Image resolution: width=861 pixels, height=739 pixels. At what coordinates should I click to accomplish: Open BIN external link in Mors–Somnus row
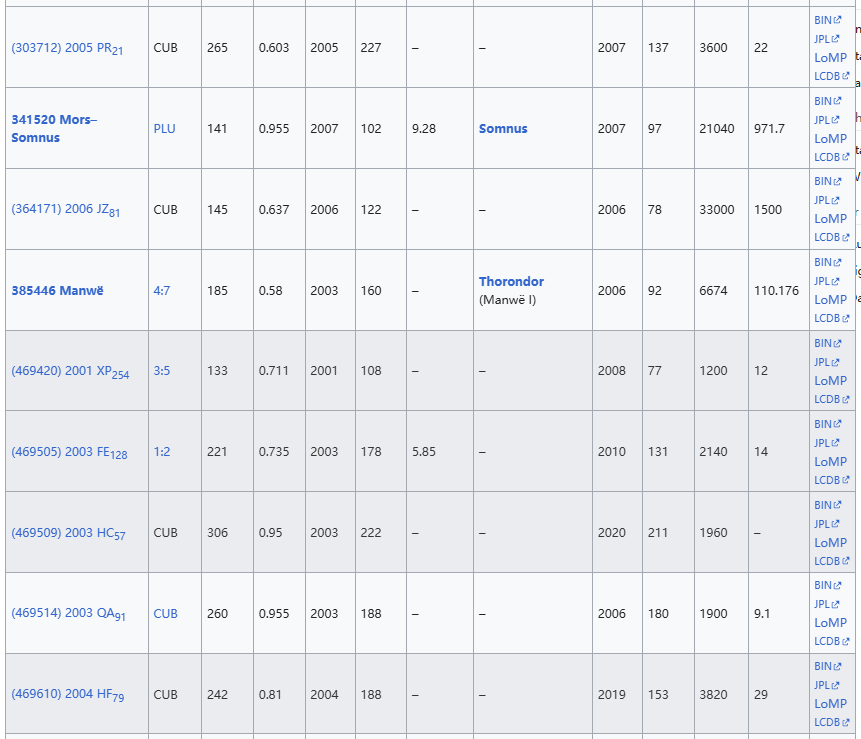tap(823, 101)
